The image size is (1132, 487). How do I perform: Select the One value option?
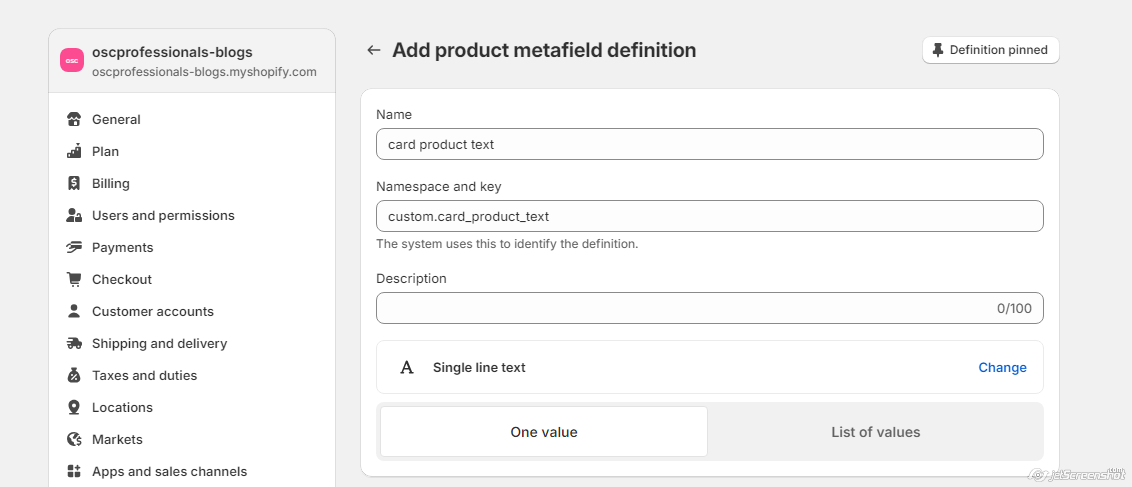(x=544, y=432)
